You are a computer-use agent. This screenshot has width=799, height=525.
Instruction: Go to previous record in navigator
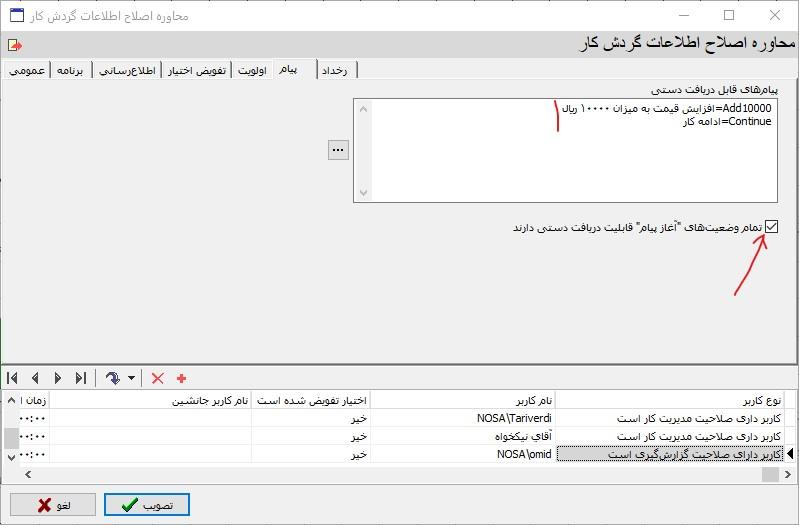click(36, 378)
